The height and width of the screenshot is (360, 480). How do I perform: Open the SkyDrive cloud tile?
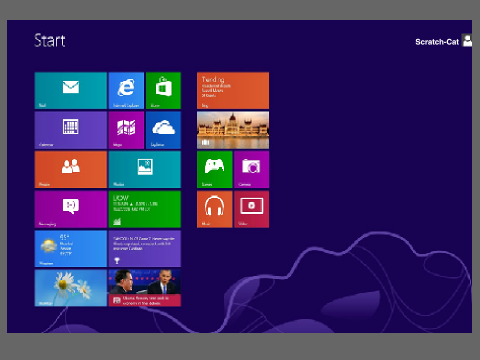tap(163, 130)
